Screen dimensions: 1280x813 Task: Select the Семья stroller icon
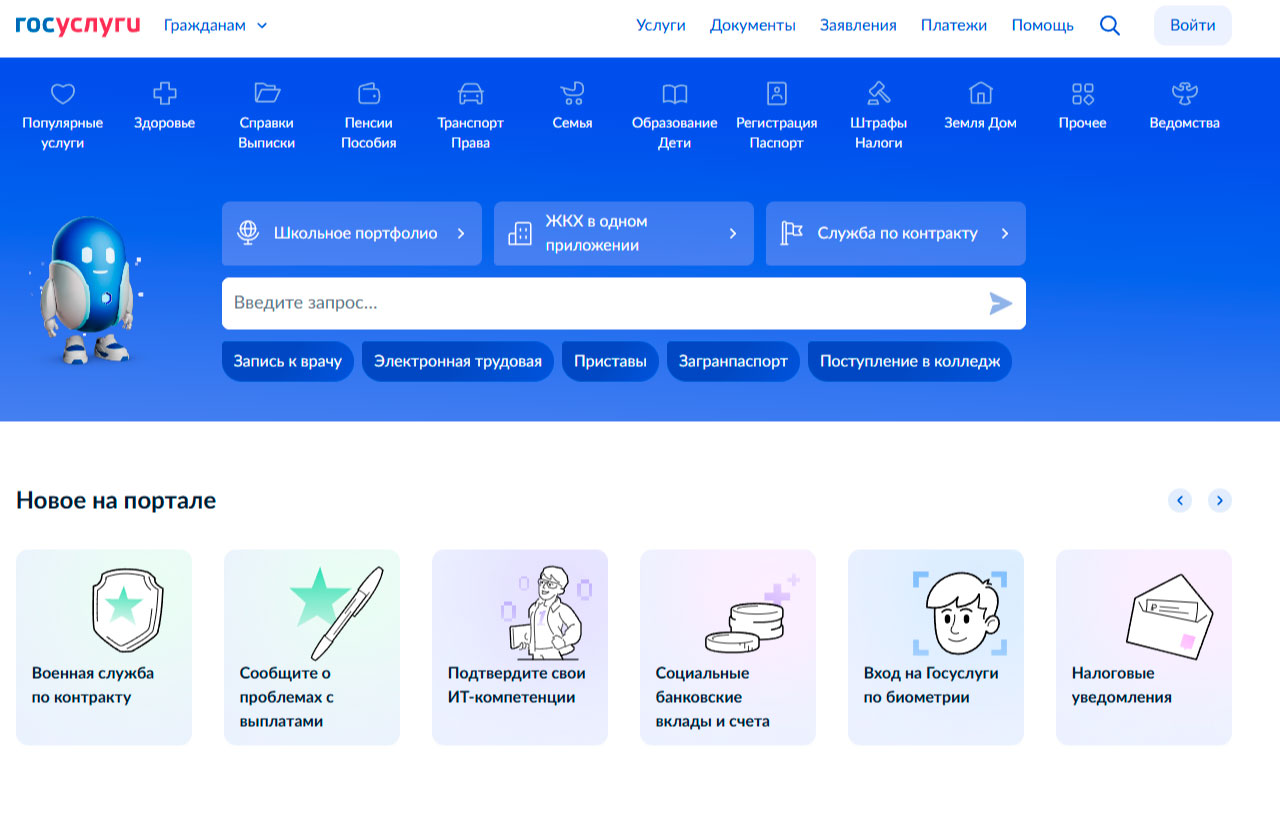pyautogui.click(x=573, y=94)
